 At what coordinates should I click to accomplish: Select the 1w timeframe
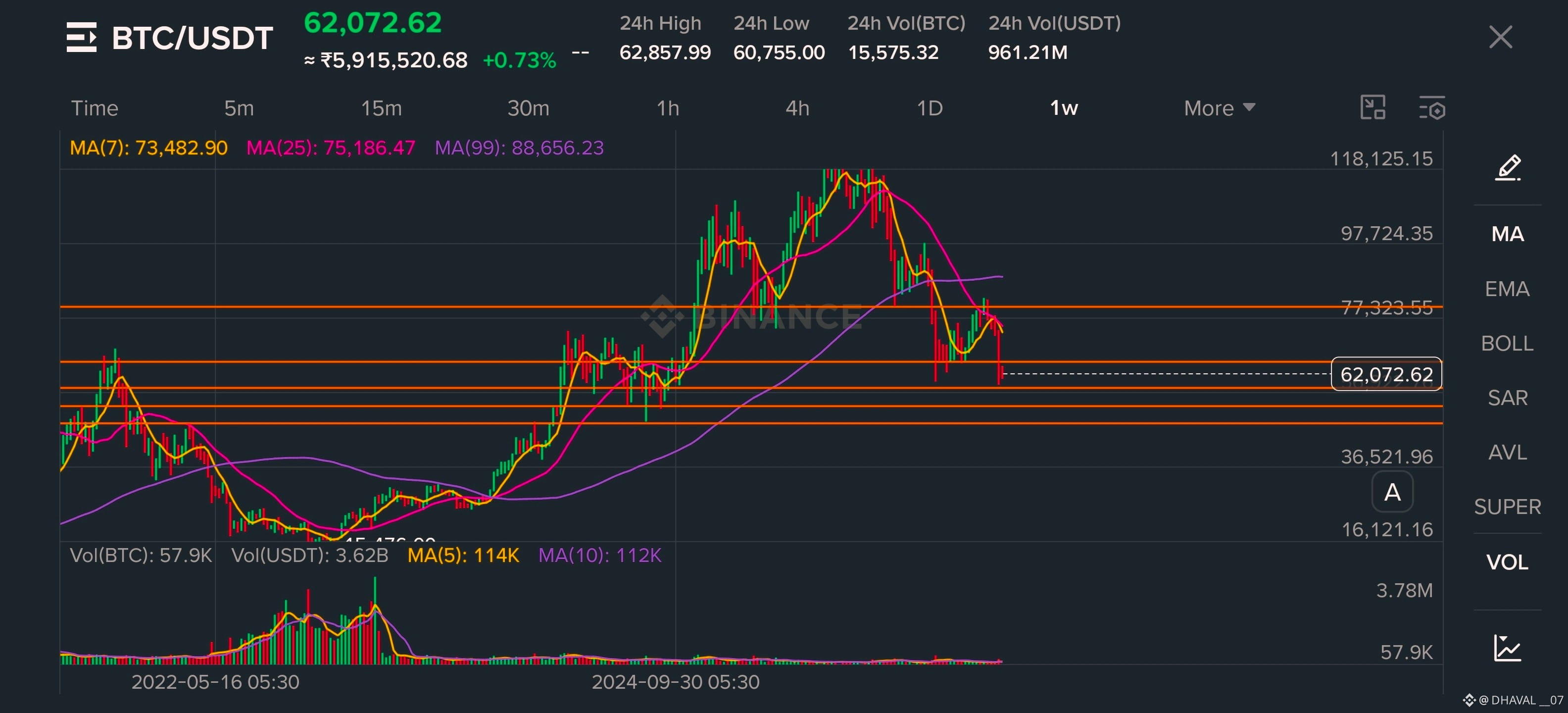click(x=1064, y=108)
